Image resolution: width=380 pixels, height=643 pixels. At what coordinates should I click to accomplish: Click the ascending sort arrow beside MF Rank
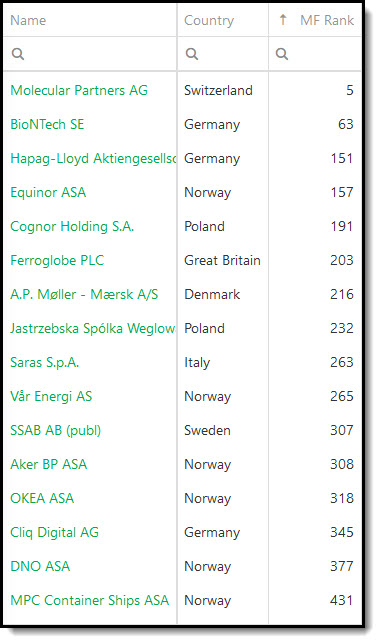[283, 20]
